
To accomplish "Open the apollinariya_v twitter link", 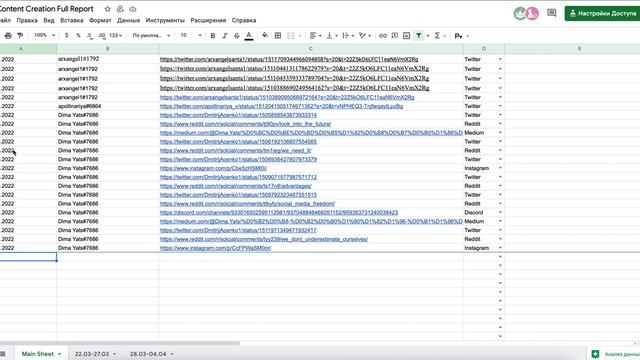I will click(x=281, y=106).
